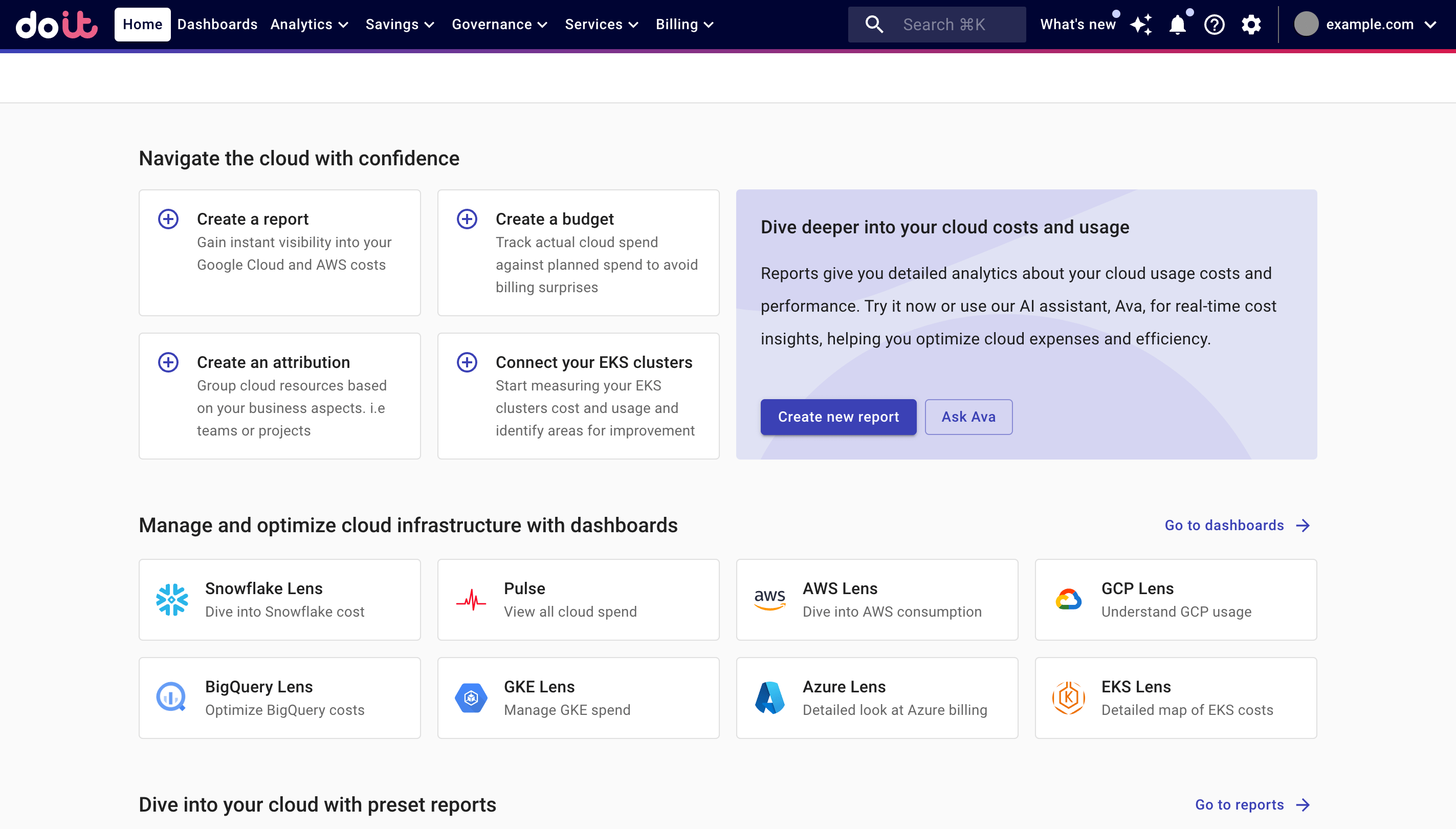Open the help question mark icon

[1214, 25]
